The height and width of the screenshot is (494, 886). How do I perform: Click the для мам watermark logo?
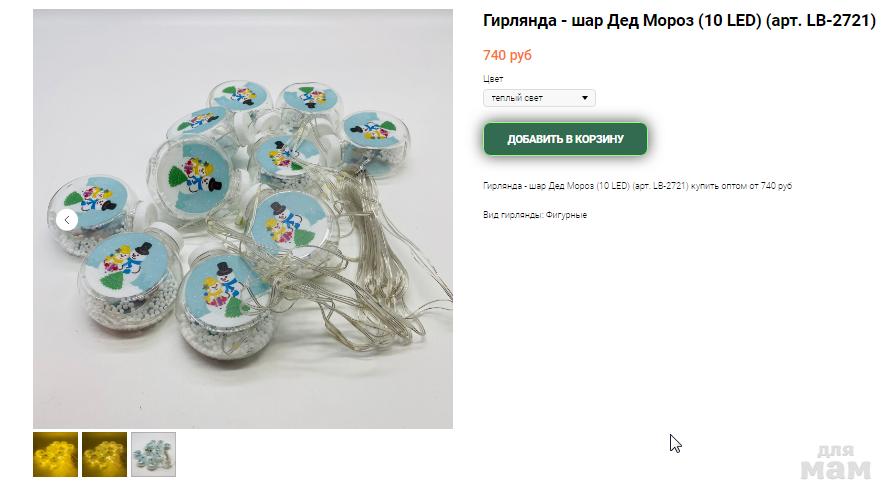pos(836,462)
